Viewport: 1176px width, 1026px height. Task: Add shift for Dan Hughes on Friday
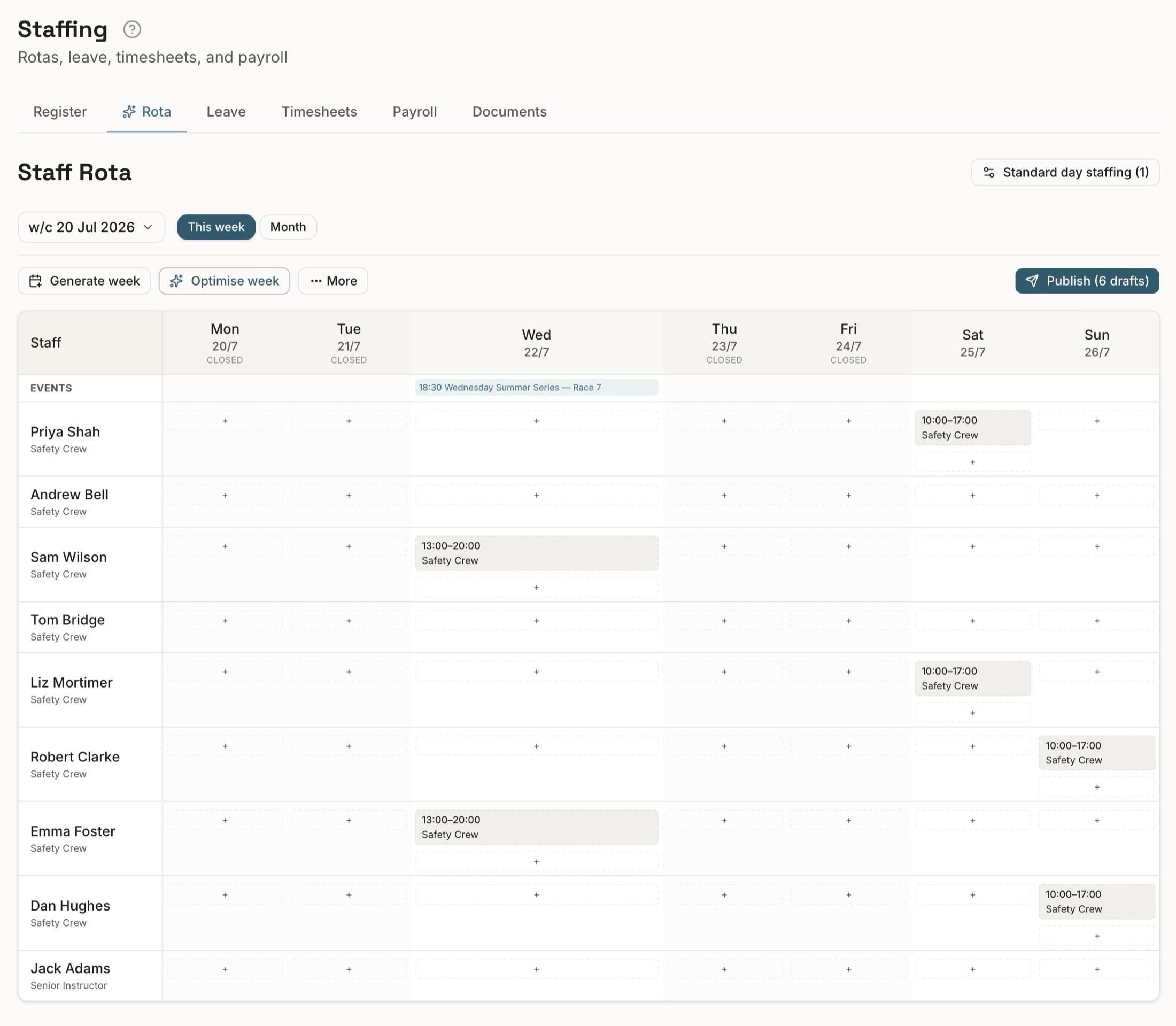(848, 895)
